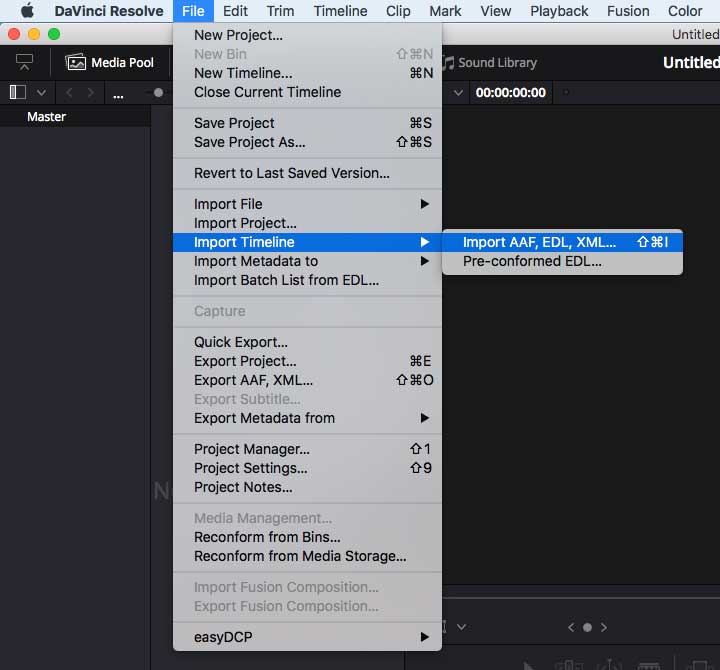Select Pre-conformed EDL from submenu
The height and width of the screenshot is (670, 720).
click(x=532, y=261)
